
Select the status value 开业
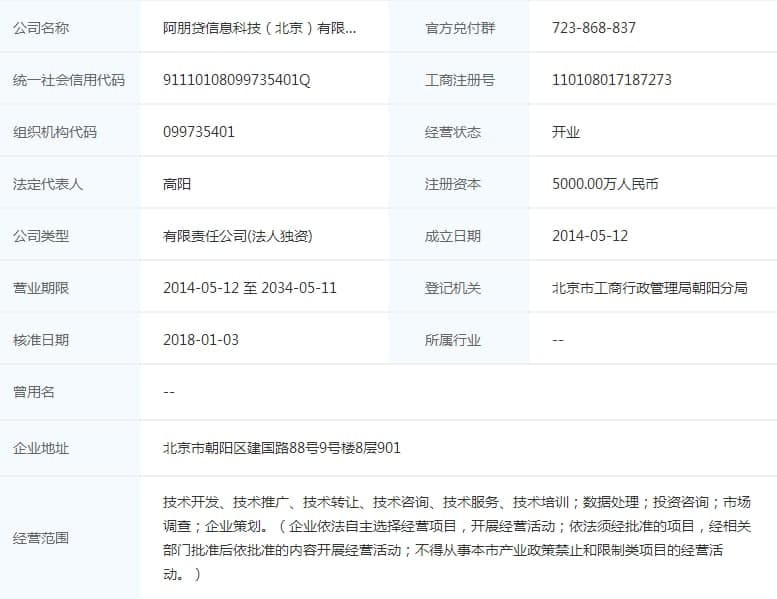click(x=566, y=132)
